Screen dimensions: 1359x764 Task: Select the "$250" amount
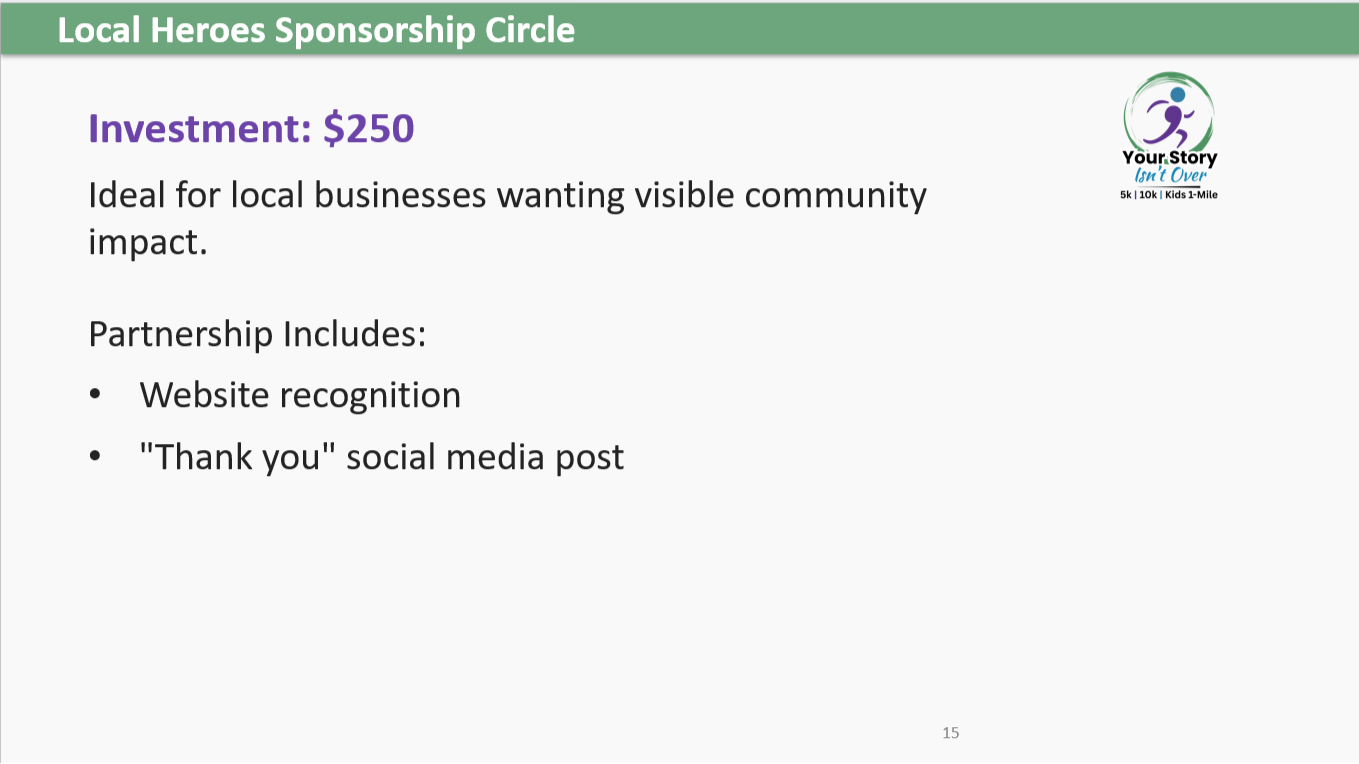pyautogui.click(x=368, y=129)
